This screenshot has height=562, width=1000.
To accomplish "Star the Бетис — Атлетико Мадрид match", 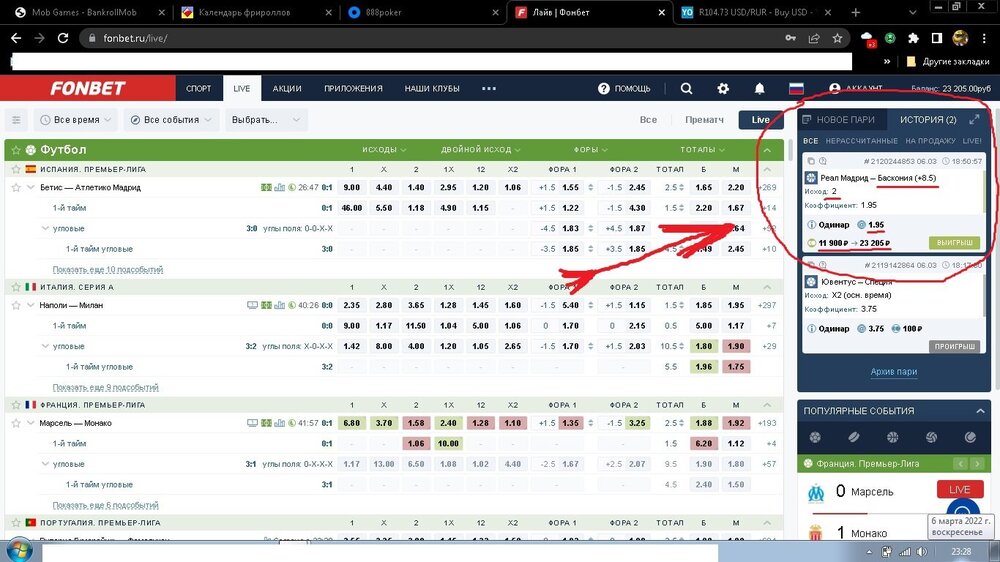I will tap(15, 187).
